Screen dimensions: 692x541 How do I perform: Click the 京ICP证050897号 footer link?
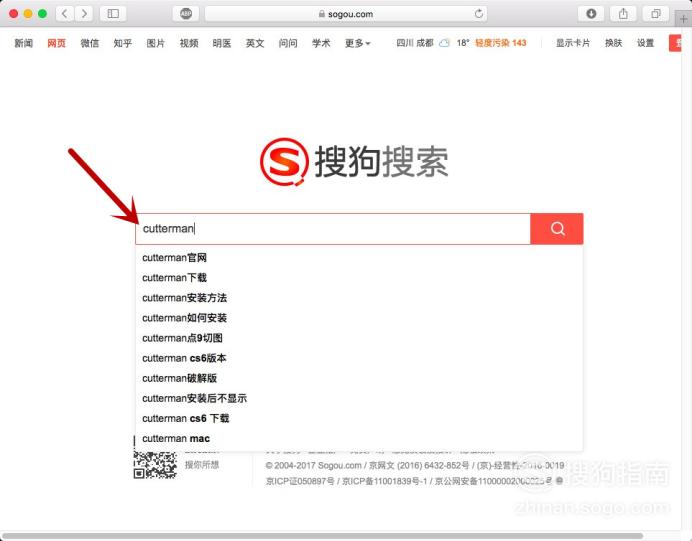(x=300, y=481)
